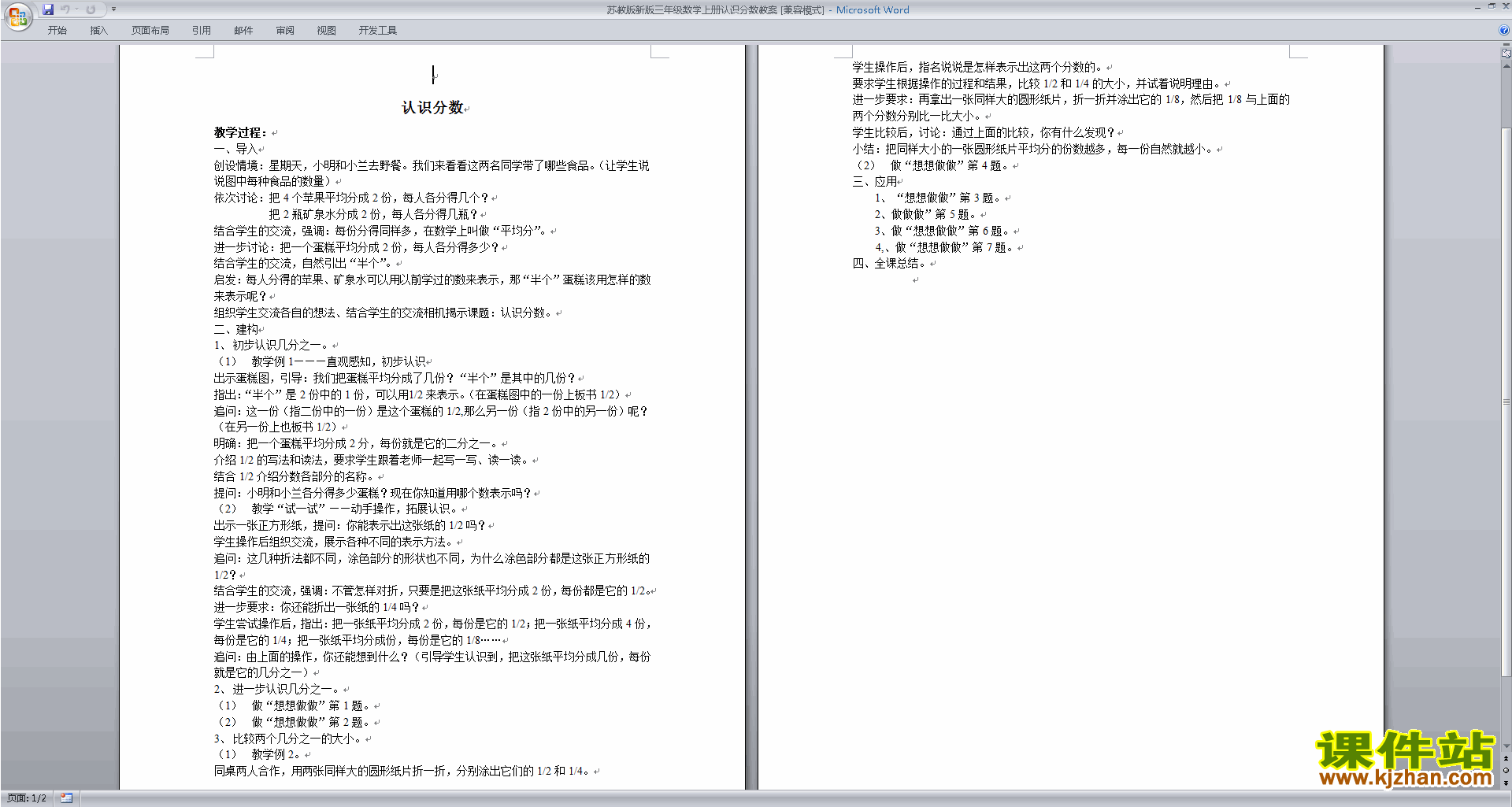The width and height of the screenshot is (1512, 807).
Task: Click the line 四、全课总结。
Action: tap(890, 263)
